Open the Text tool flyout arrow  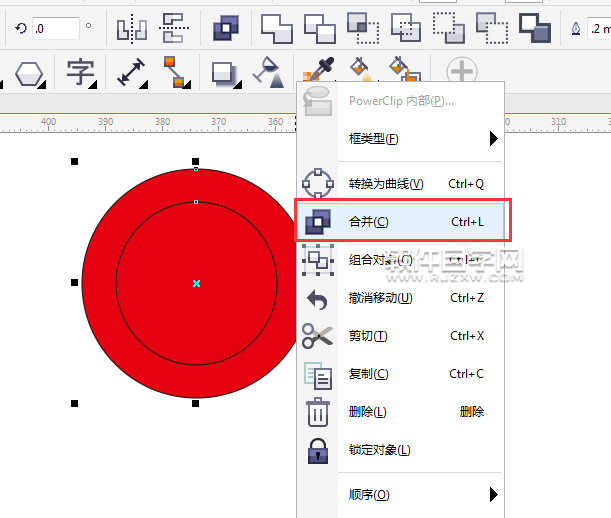pos(93,85)
